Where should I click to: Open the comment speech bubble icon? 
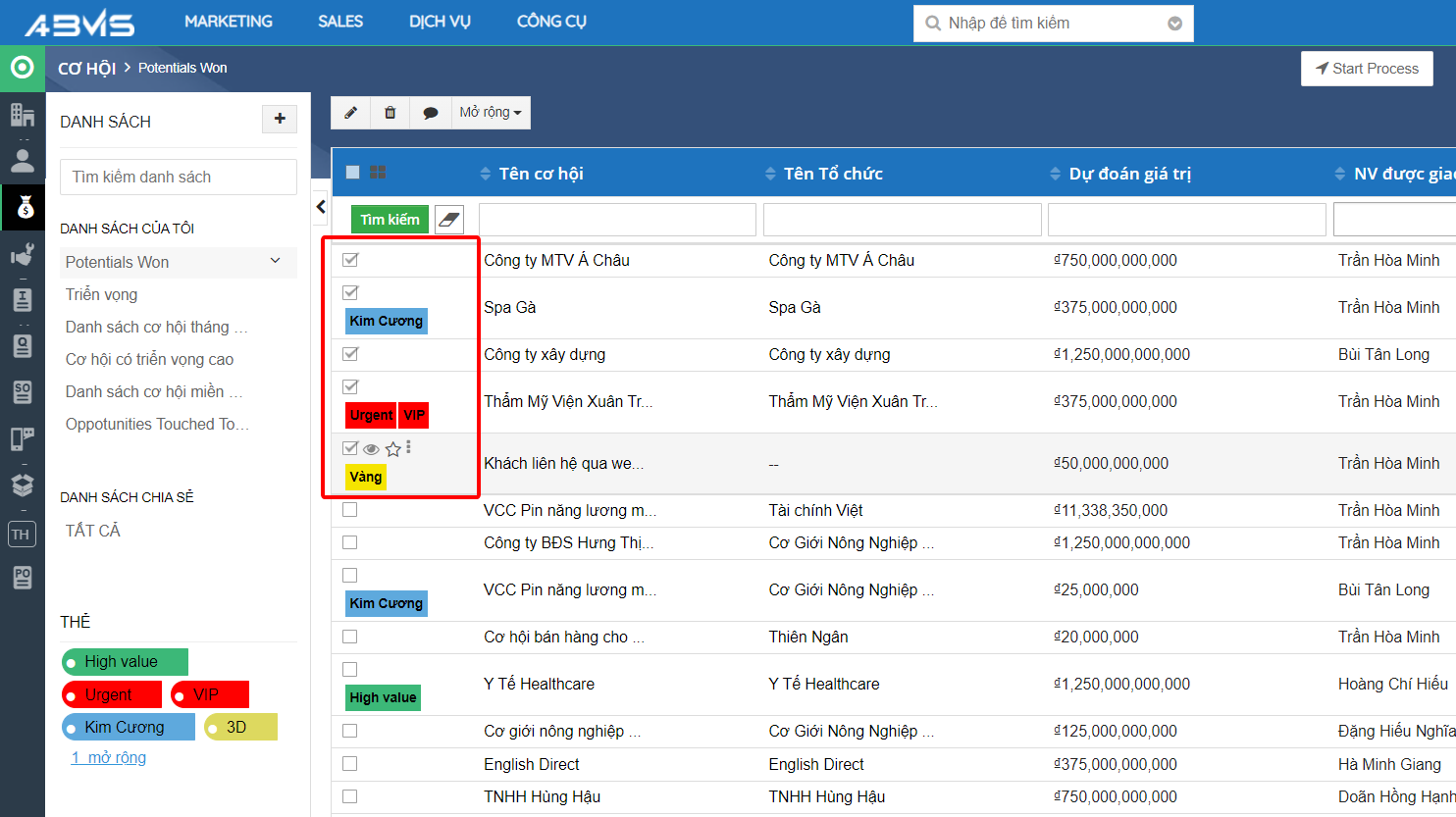pyautogui.click(x=430, y=113)
